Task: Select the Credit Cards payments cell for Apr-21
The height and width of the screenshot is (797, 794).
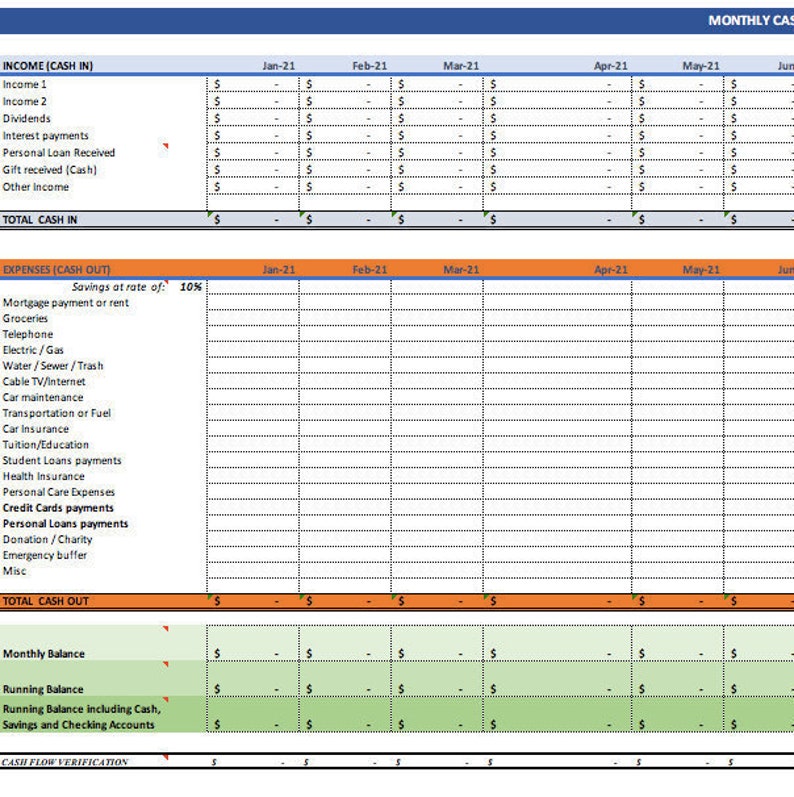Action: (557, 507)
